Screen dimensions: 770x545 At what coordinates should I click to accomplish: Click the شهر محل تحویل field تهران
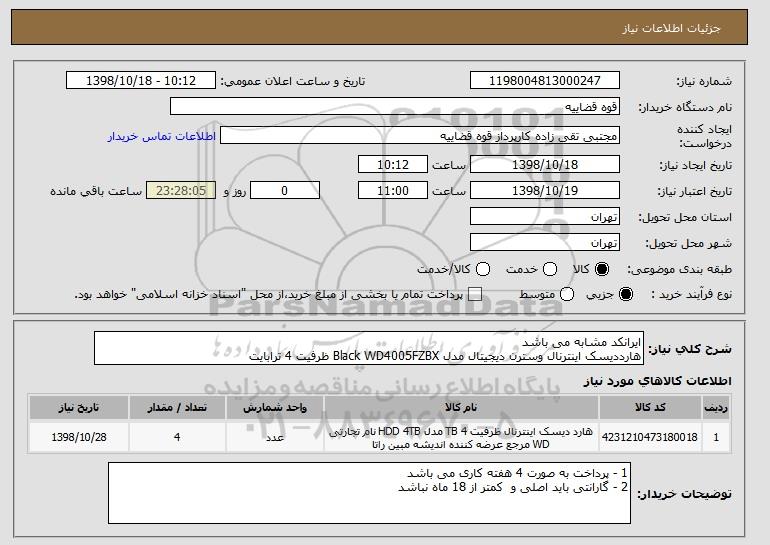[545, 243]
